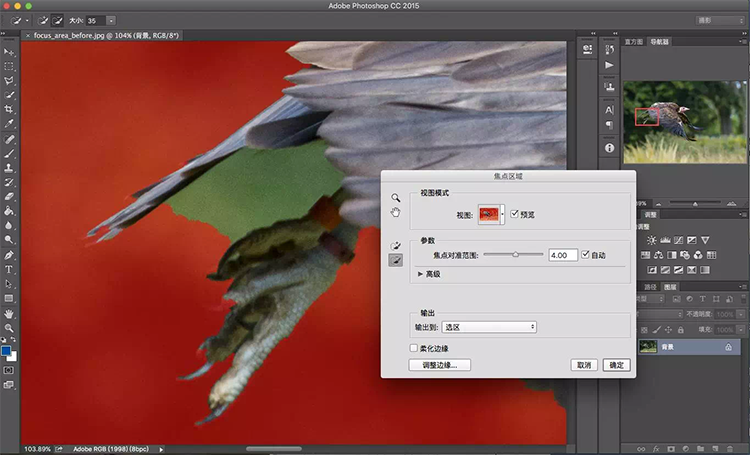Select the Polygonal Lasso tool
Image resolution: width=750 pixels, height=455 pixels.
coord(9,81)
